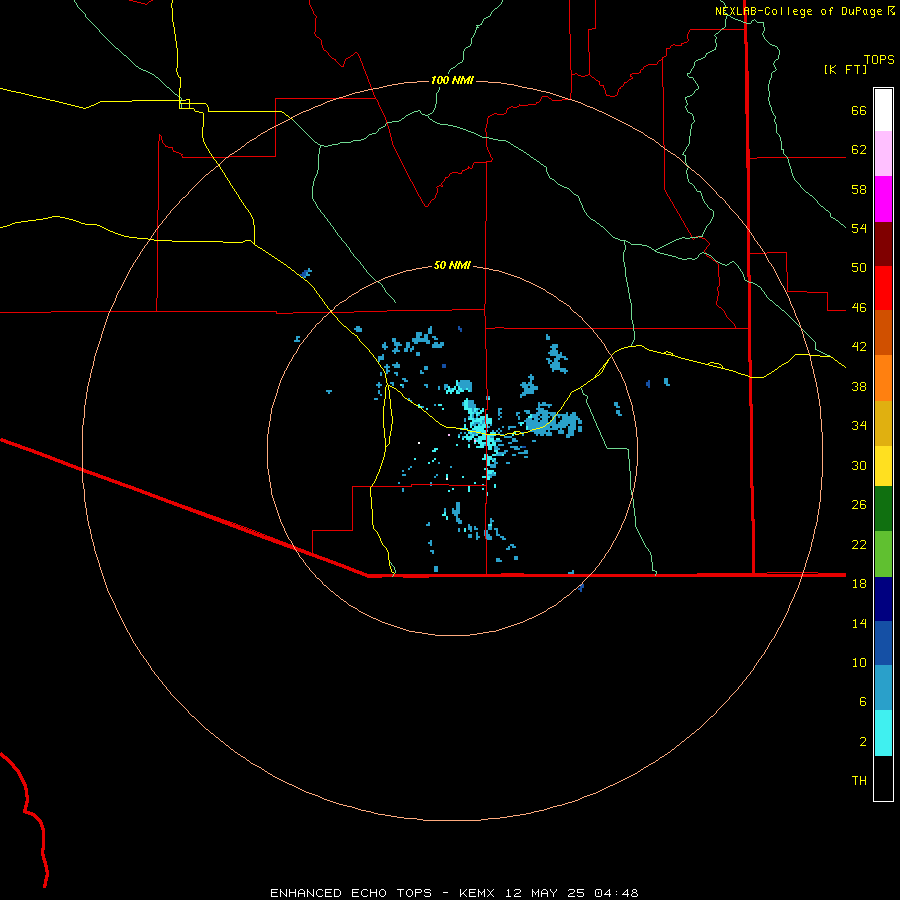Click the 10 value on the legend

(x=859, y=662)
